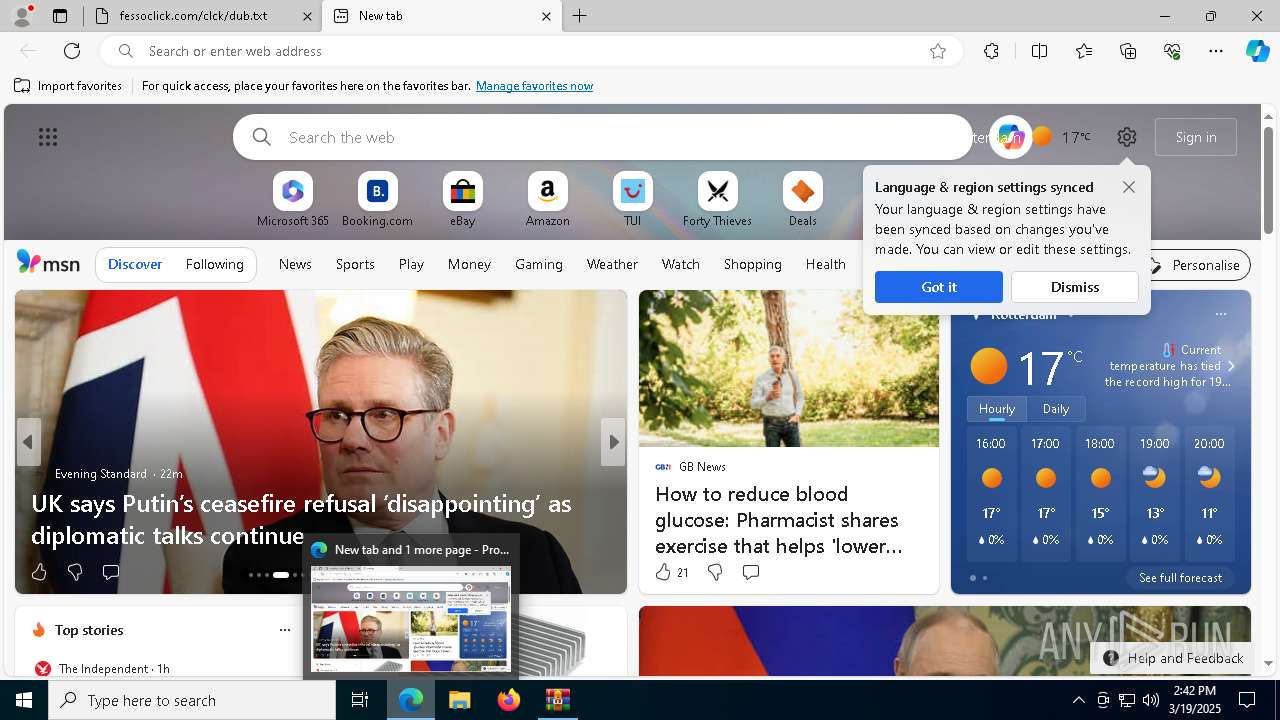Image resolution: width=1280 pixels, height=720 pixels.
Task: Open the Amazon shortcut
Action: [547, 200]
